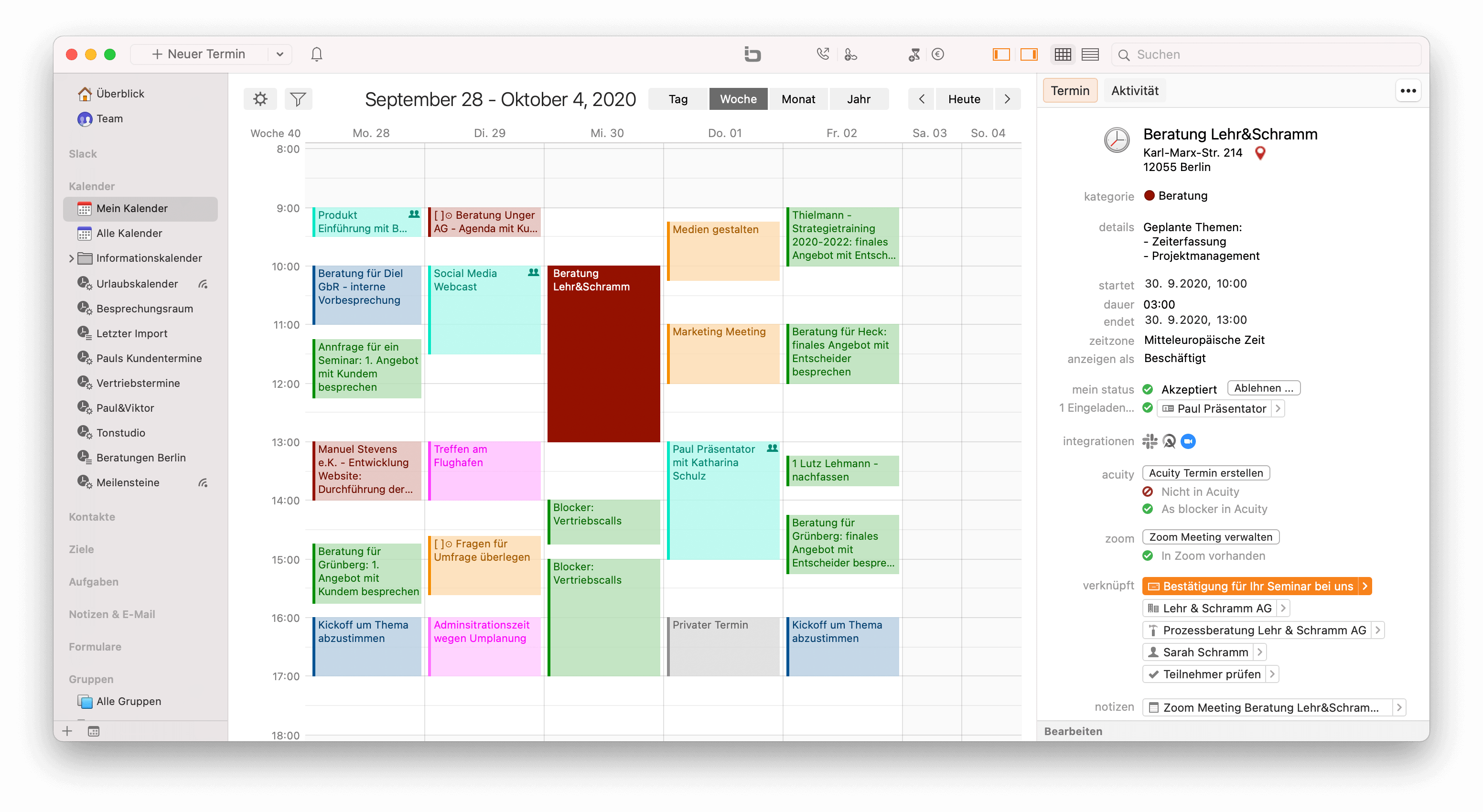The width and height of the screenshot is (1483, 812).
Task: Open the more options ellipsis button
Action: (x=1408, y=91)
